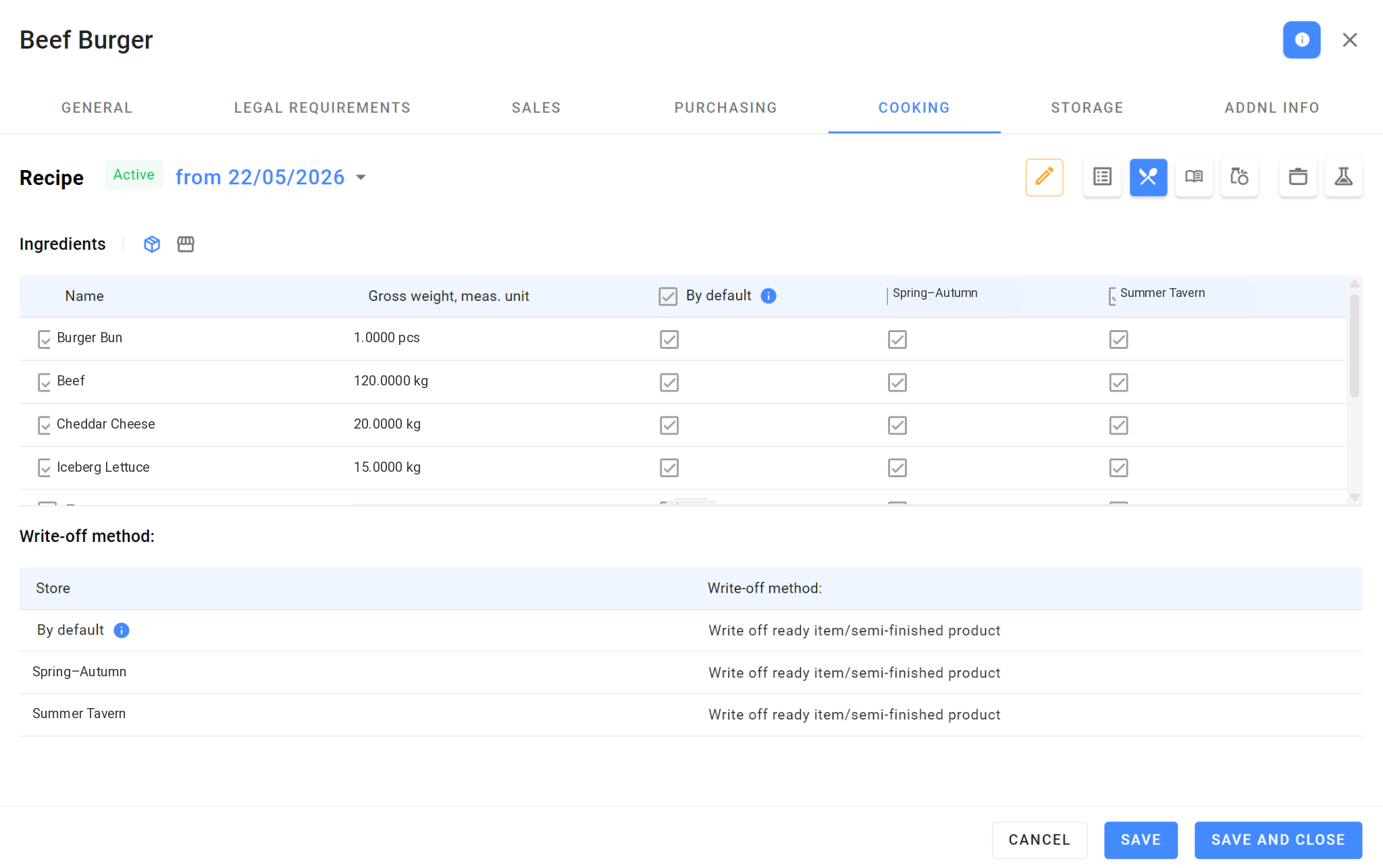
Task: Open the Purchasing tab
Action: [x=726, y=108]
